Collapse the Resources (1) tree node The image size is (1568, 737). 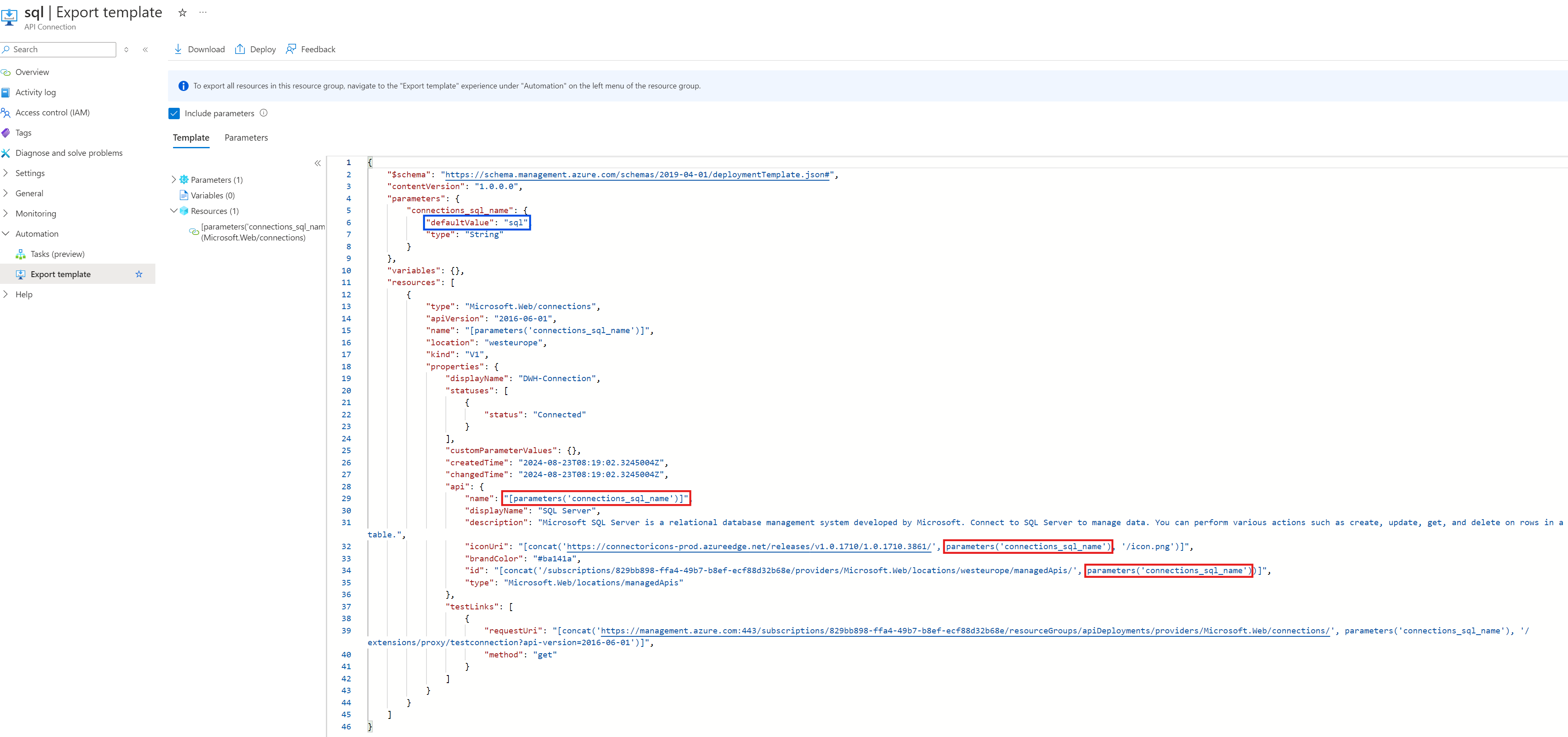(x=173, y=211)
